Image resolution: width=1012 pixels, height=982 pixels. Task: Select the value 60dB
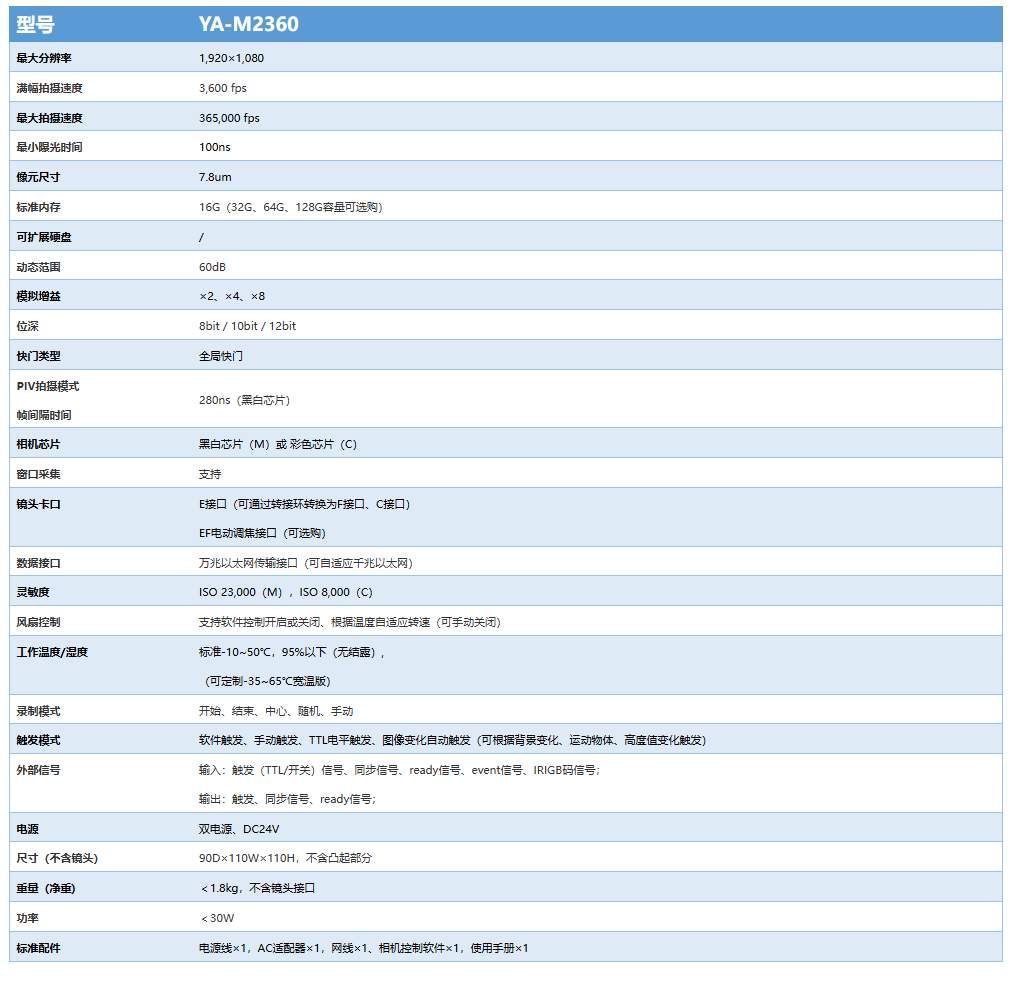212,267
